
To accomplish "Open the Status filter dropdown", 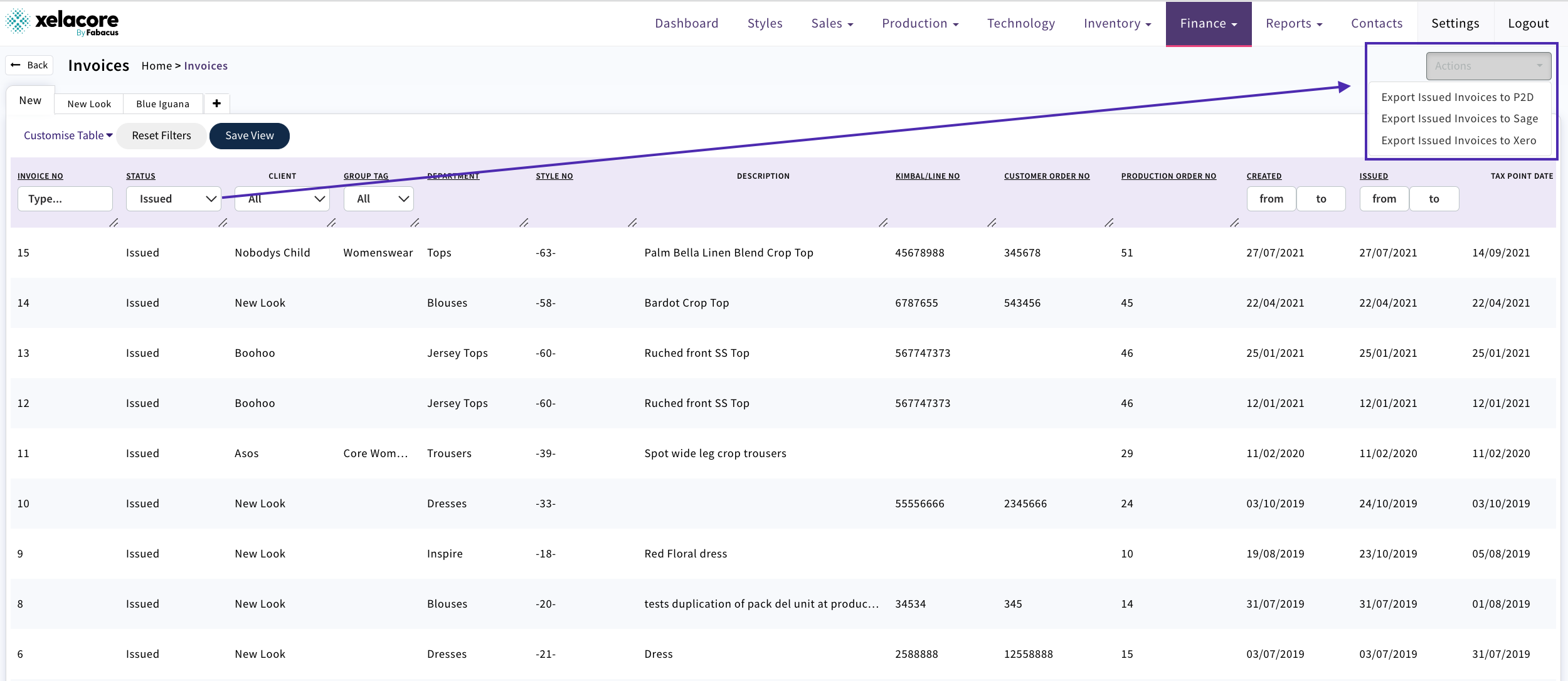I will (174, 199).
